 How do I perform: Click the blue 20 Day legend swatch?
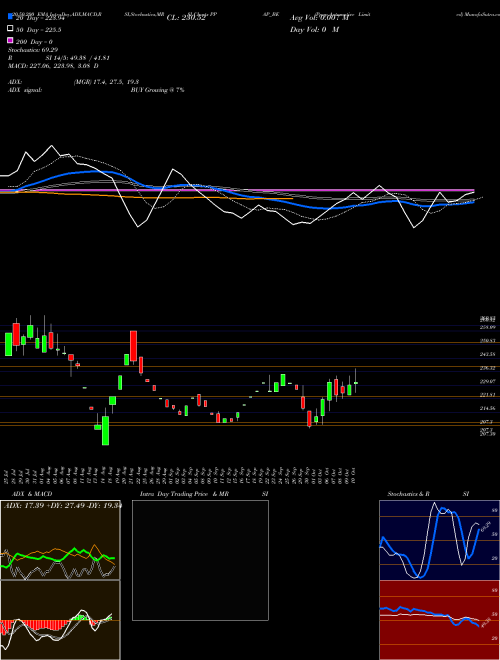pos(10,17)
